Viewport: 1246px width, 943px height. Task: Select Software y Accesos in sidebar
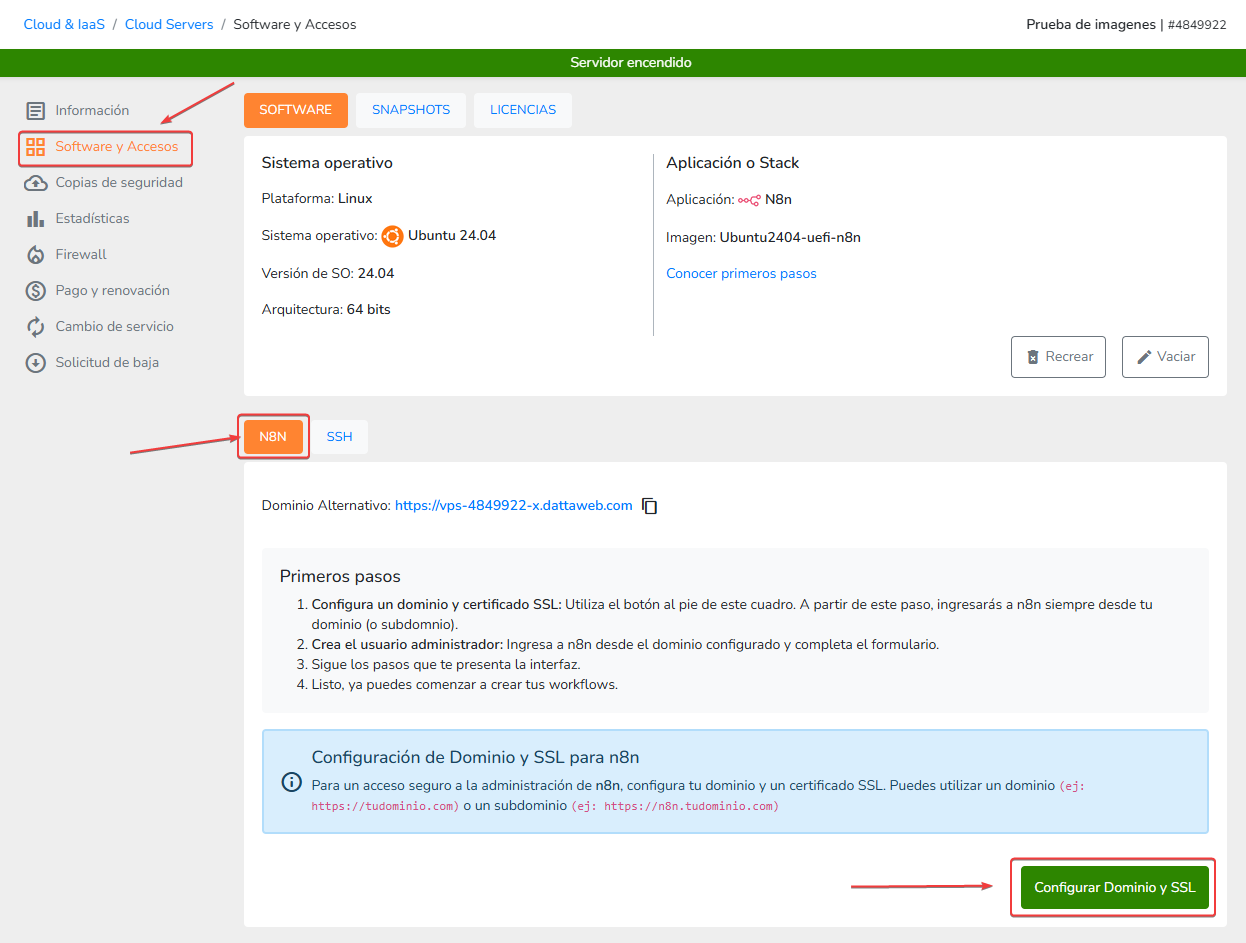[117, 147]
